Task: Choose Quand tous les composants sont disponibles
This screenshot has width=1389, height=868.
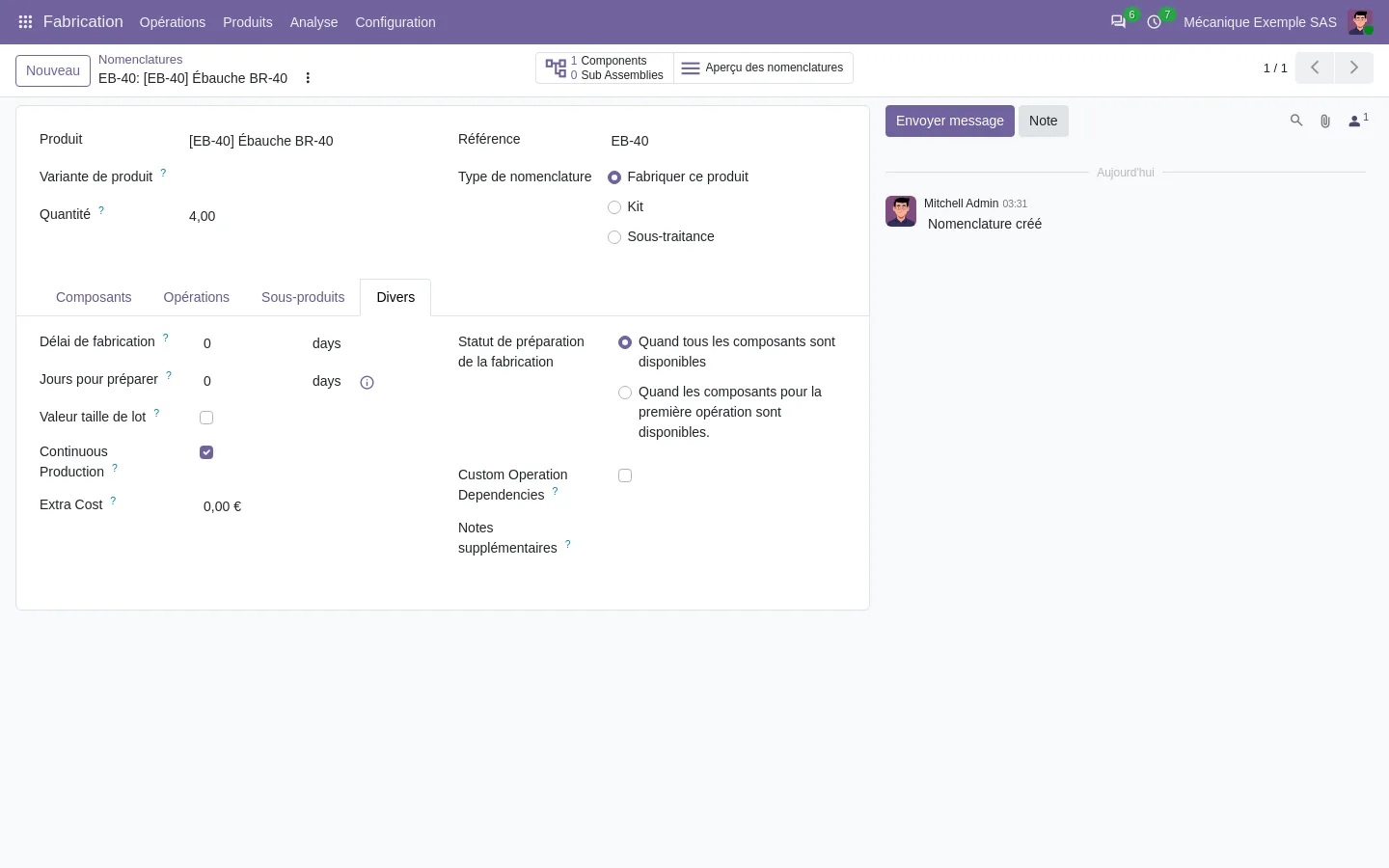Action: [x=625, y=342]
